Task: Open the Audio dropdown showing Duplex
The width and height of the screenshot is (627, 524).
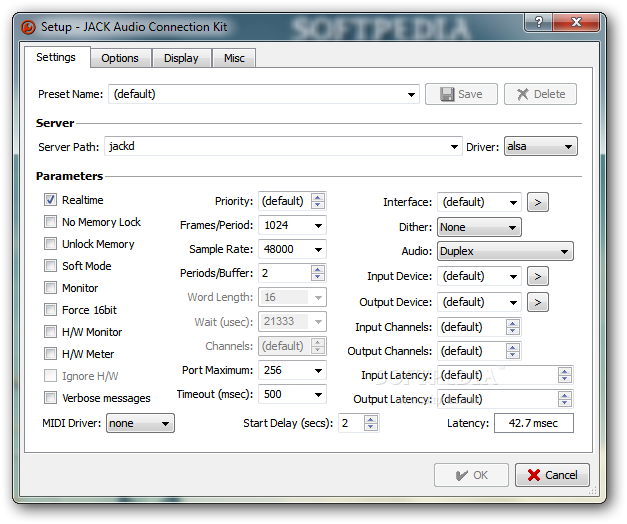Action: (x=505, y=251)
